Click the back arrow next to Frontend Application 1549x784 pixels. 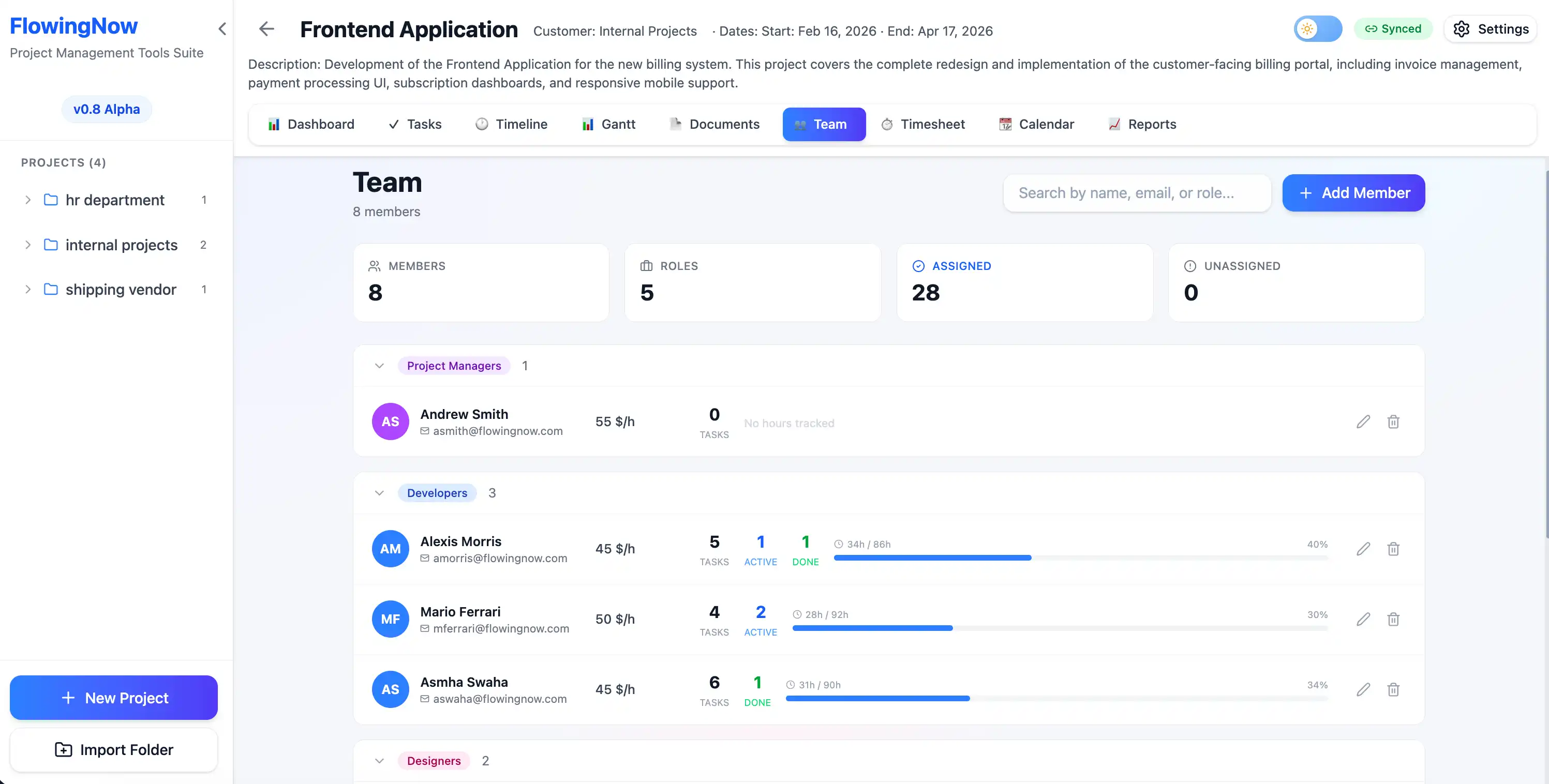point(266,29)
